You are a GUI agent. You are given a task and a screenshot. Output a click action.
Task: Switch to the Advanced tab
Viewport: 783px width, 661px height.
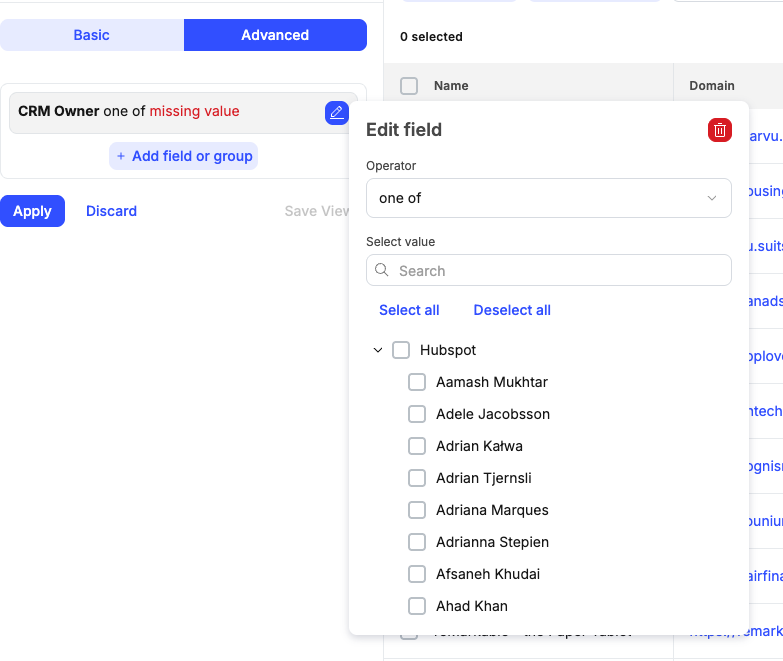(x=275, y=35)
